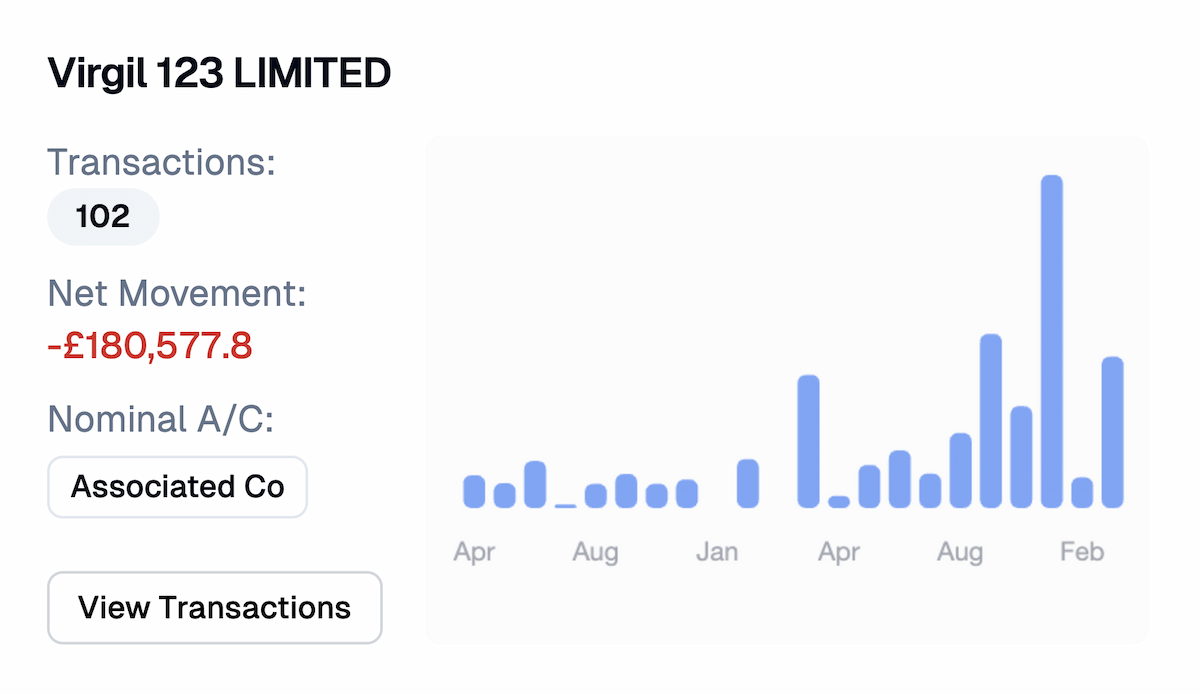Click the Feb label on the chart axis
Viewport: 1200px width, 694px height.
[x=1082, y=551]
